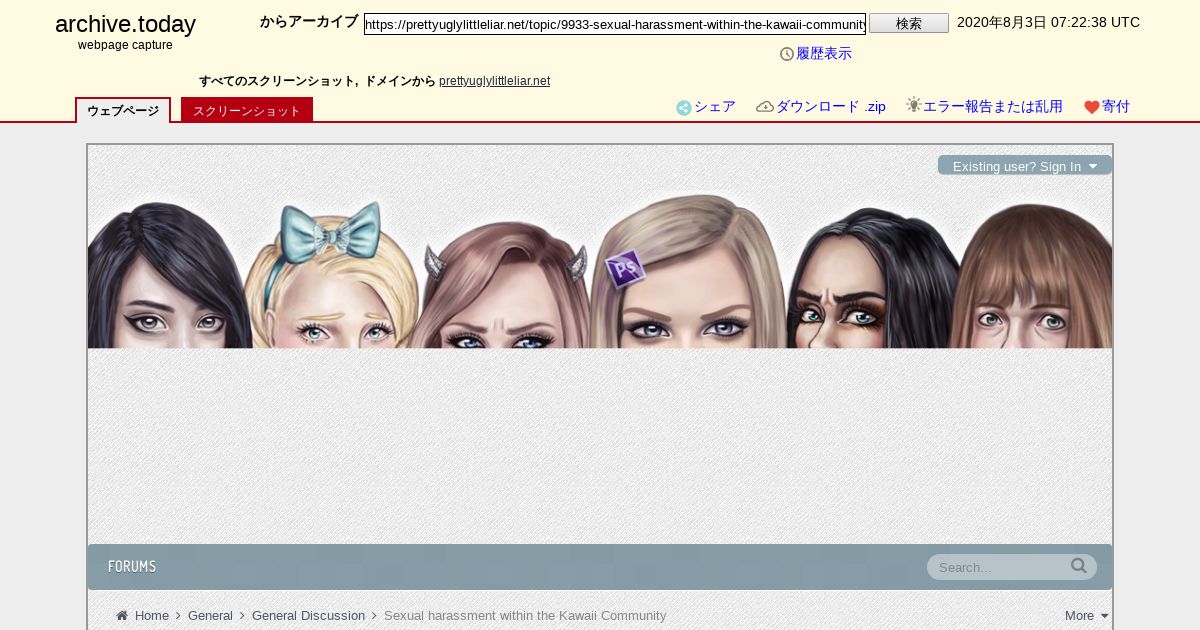Image resolution: width=1200 pixels, height=630 pixels.
Task: Expand the More dropdown menu
Action: (1087, 616)
